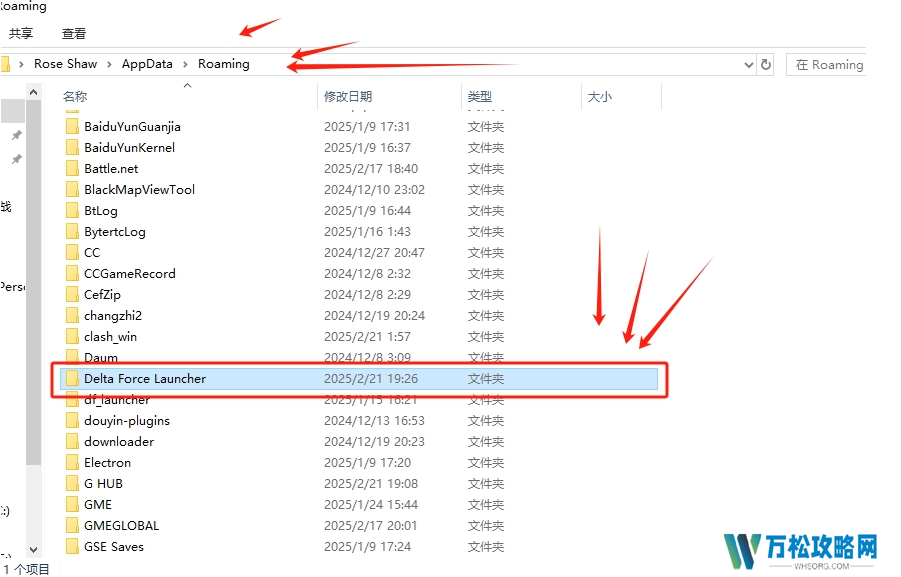Viewport: 901px width, 577px height.
Task: Select Rose Shaw in the breadcrumb path
Action: pyautogui.click(x=66, y=64)
